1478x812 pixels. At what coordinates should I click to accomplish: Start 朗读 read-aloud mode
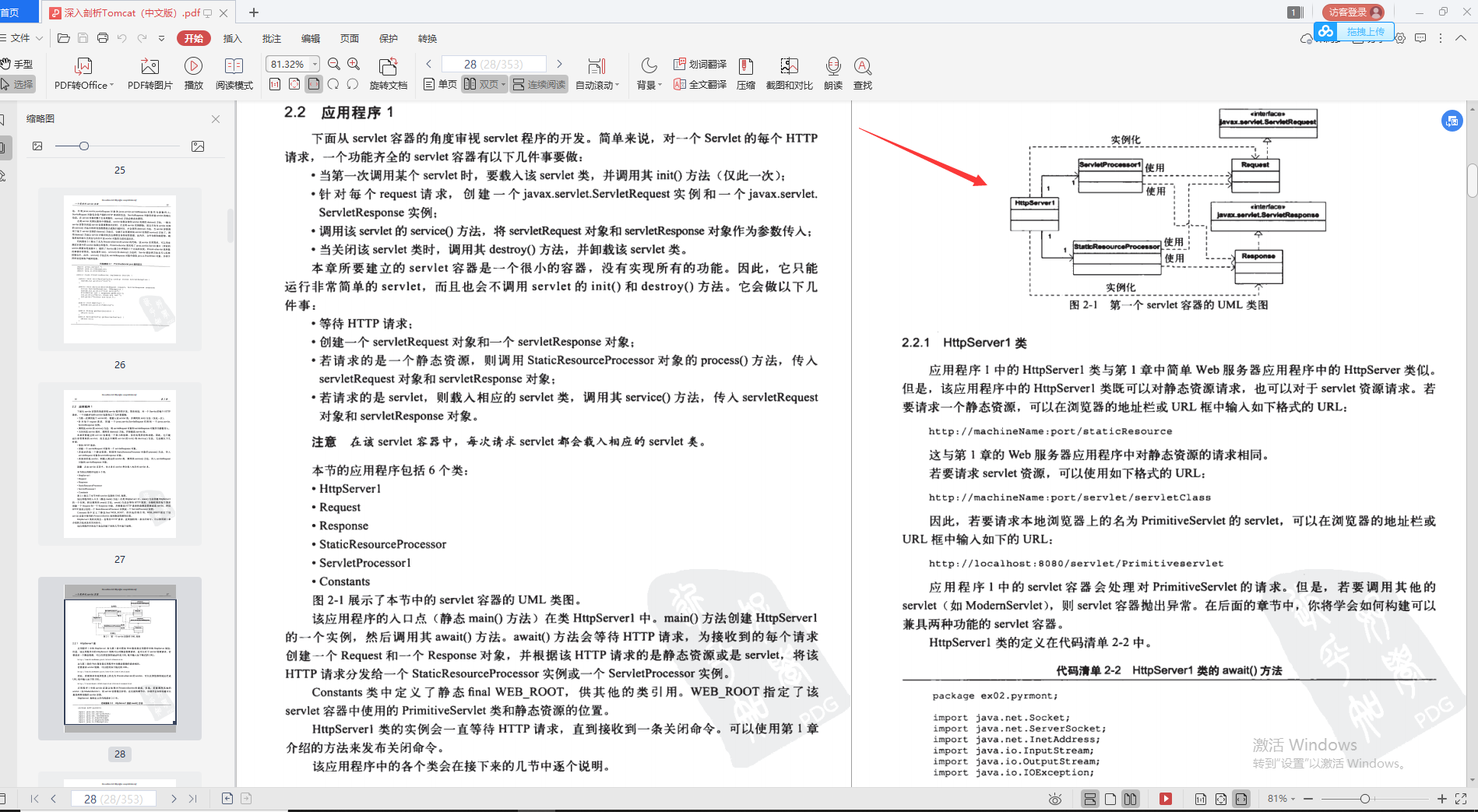coord(832,73)
